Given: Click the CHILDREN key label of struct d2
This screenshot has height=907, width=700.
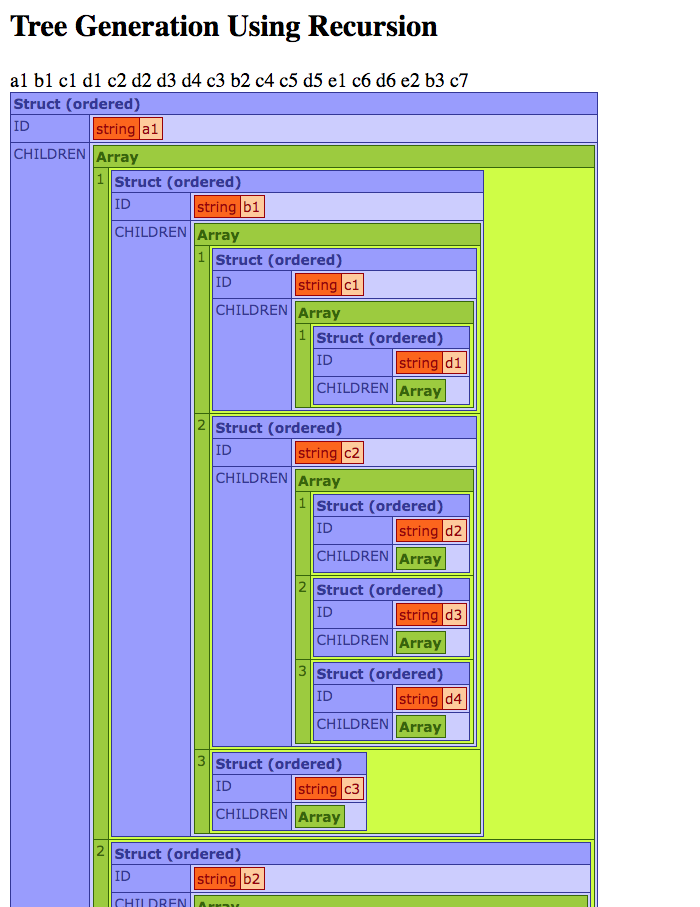Looking at the screenshot, I should 353,556.
